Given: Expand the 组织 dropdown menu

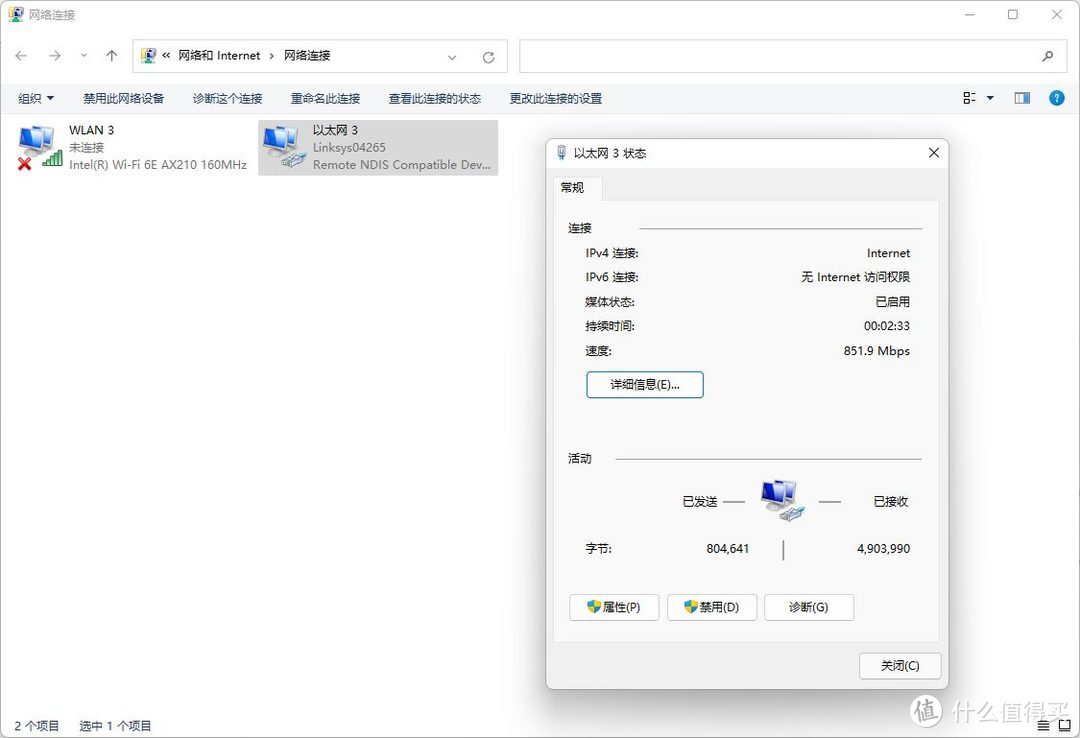Looking at the screenshot, I should 35,97.
